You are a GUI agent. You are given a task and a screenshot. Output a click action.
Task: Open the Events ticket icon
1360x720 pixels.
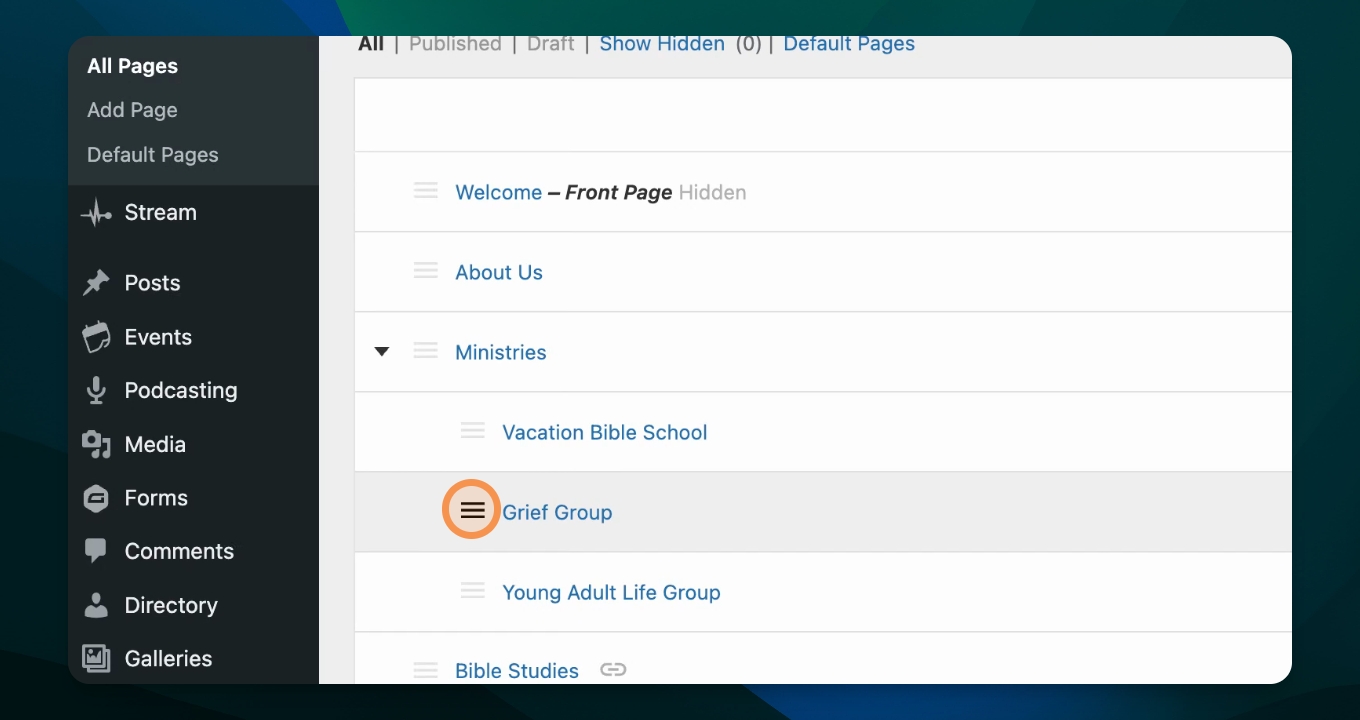(96, 337)
